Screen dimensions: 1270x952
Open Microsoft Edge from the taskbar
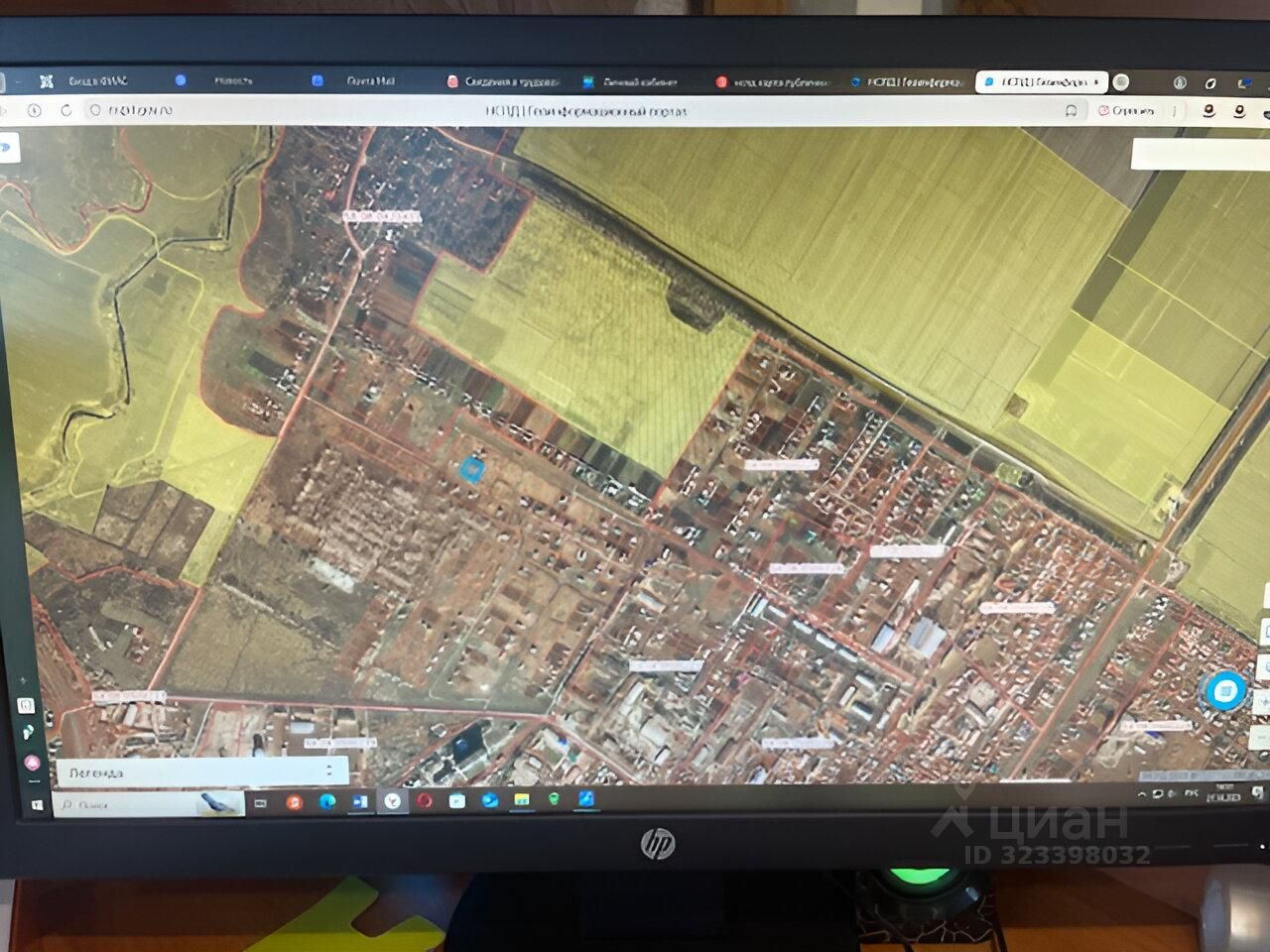pyautogui.click(x=326, y=801)
